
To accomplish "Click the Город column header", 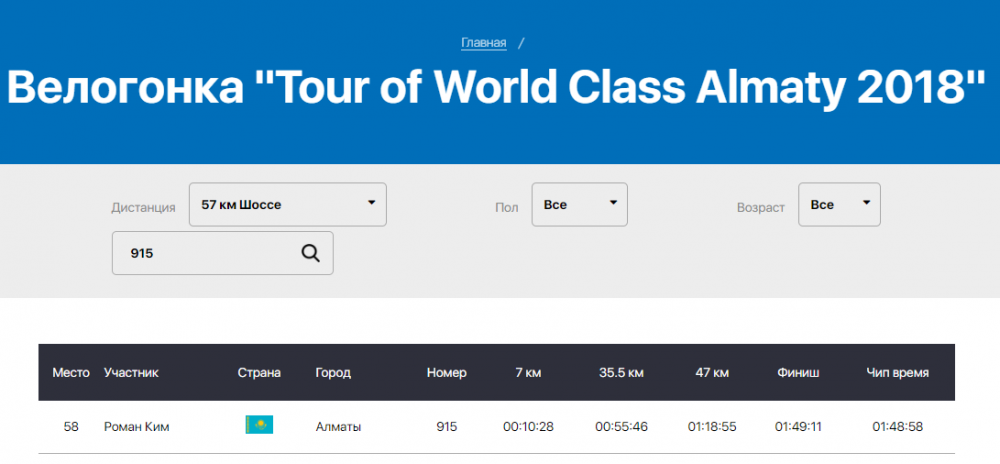I will tap(333, 373).
